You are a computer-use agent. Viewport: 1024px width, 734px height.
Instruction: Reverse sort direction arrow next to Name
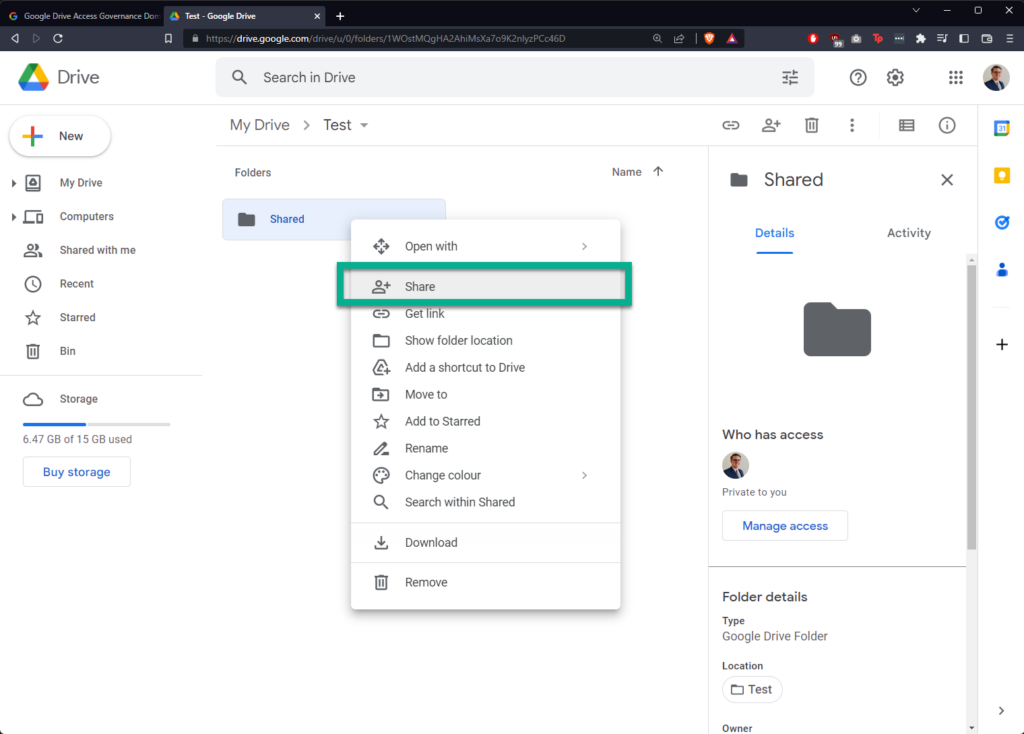pos(658,171)
